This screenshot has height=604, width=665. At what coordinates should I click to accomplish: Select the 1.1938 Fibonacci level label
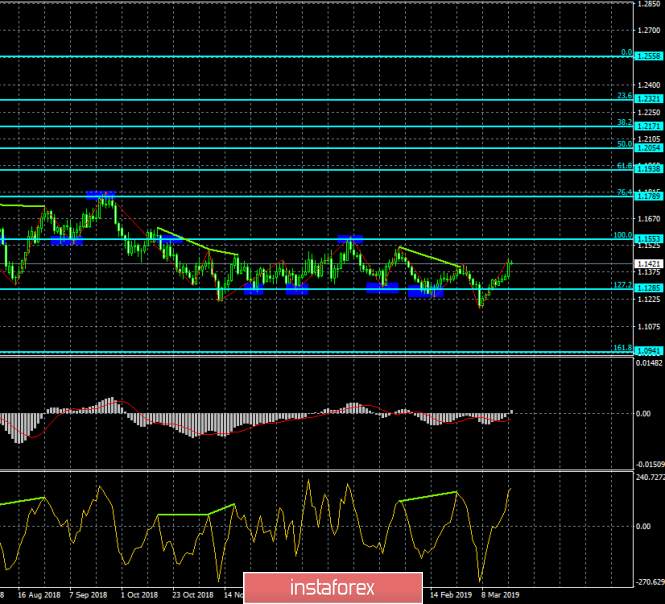click(x=648, y=169)
